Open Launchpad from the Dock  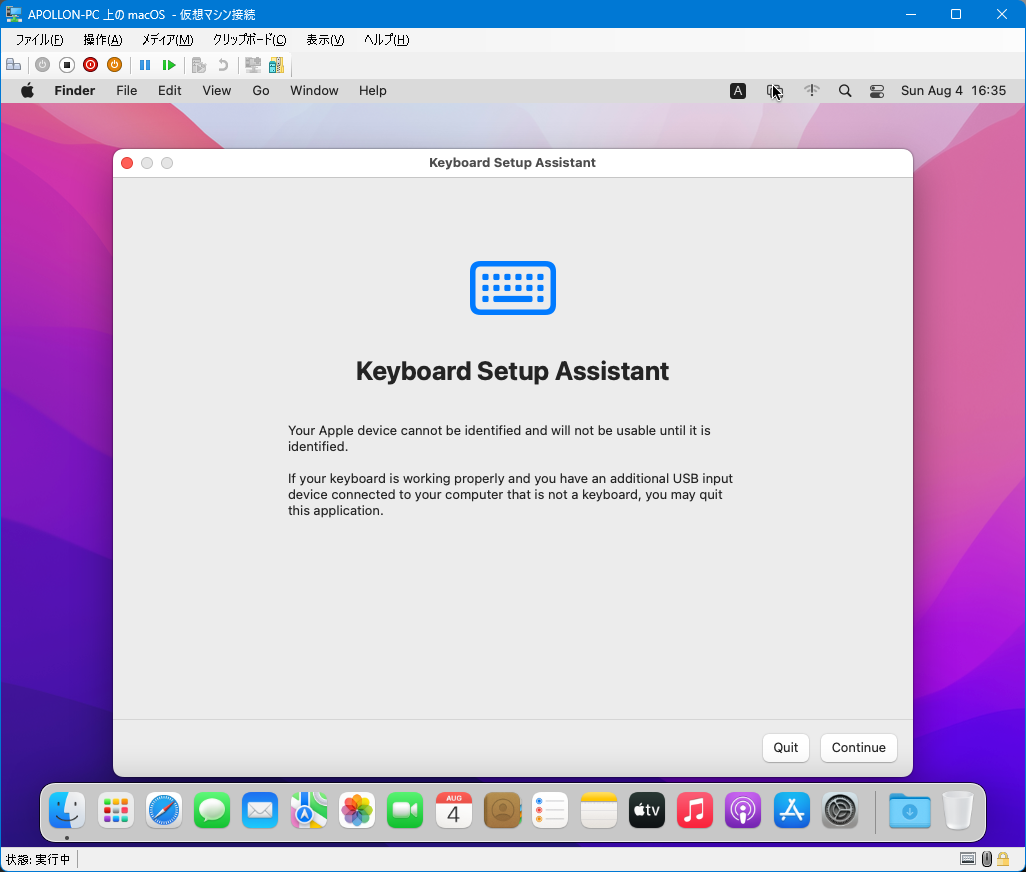(116, 811)
